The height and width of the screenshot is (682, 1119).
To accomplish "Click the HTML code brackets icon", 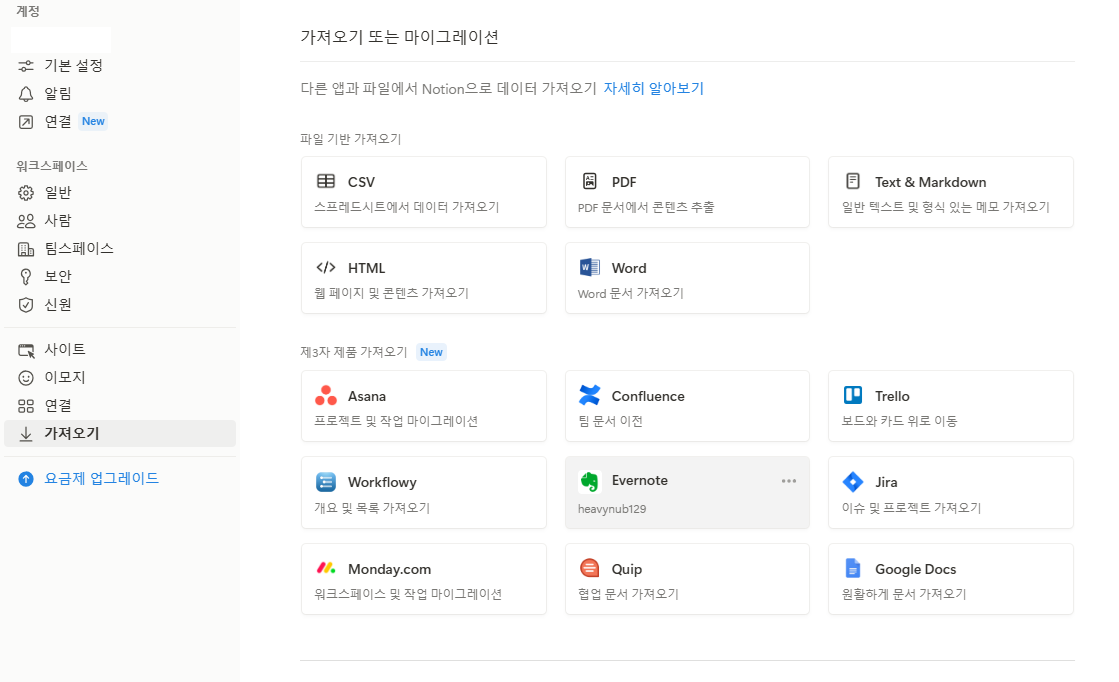I will [325, 268].
